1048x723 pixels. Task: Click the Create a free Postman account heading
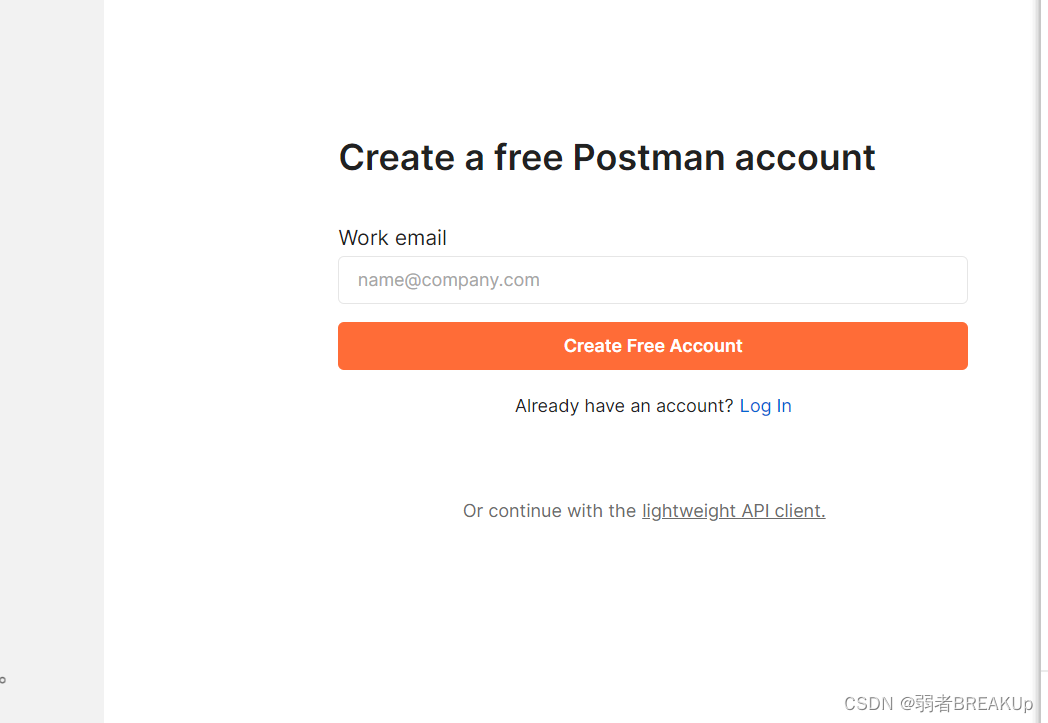pos(607,158)
